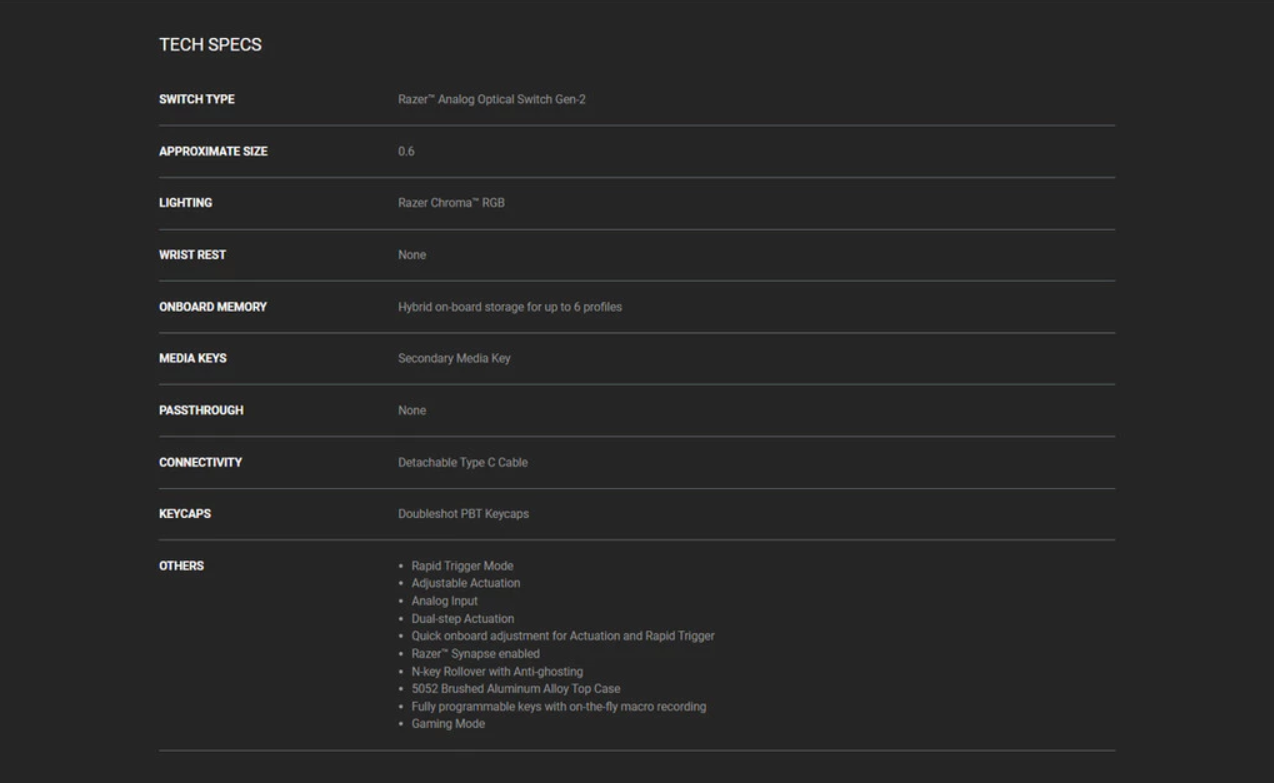This screenshot has width=1274, height=783.
Task: Click None in the Passthrough row
Action: click(x=412, y=410)
